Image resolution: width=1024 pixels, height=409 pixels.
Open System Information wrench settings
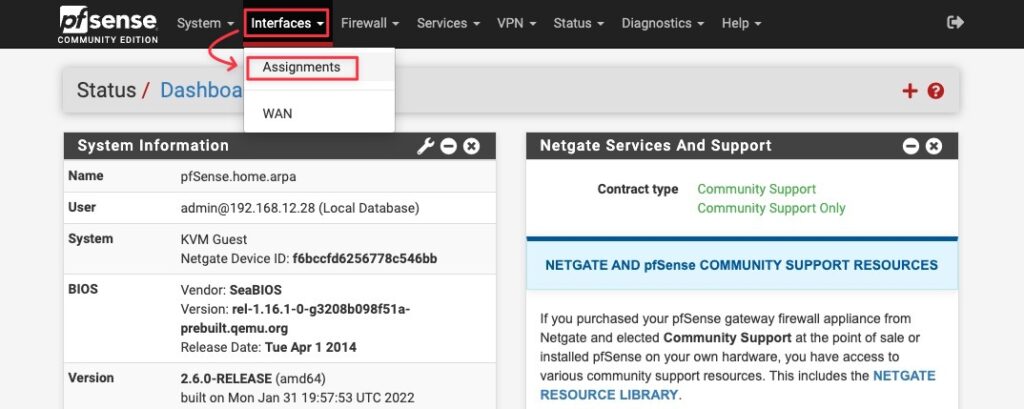pyautogui.click(x=425, y=146)
